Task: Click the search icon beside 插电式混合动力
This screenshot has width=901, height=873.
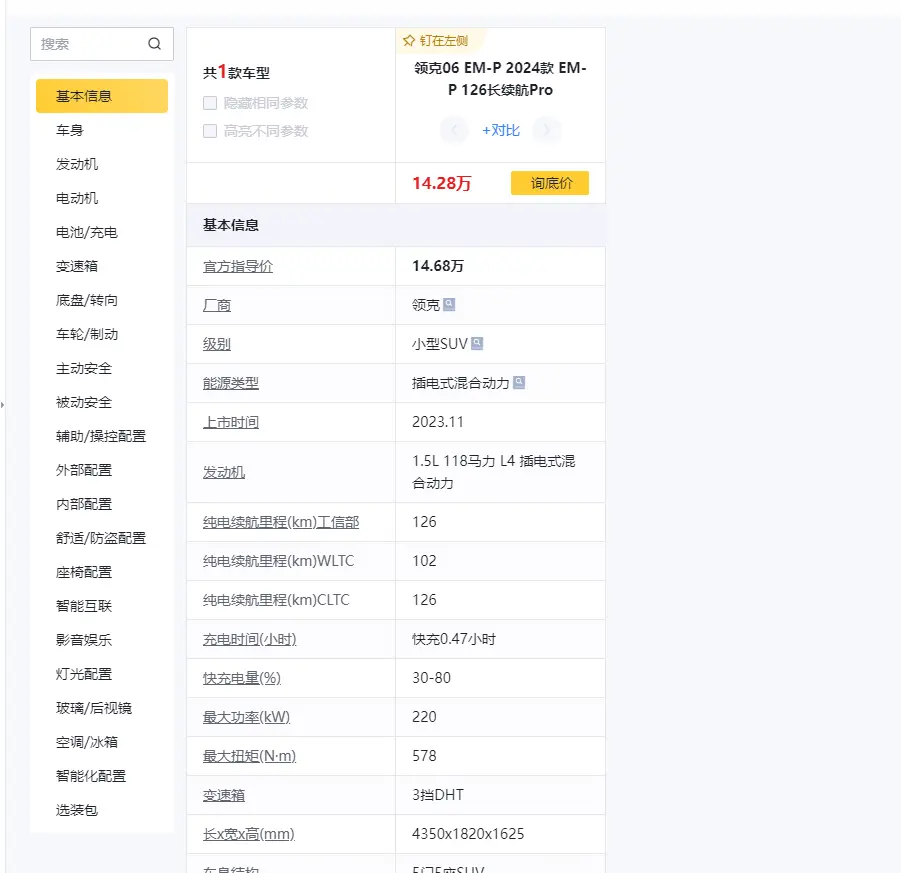Action: pyautogui.click(x=519, y=383)
